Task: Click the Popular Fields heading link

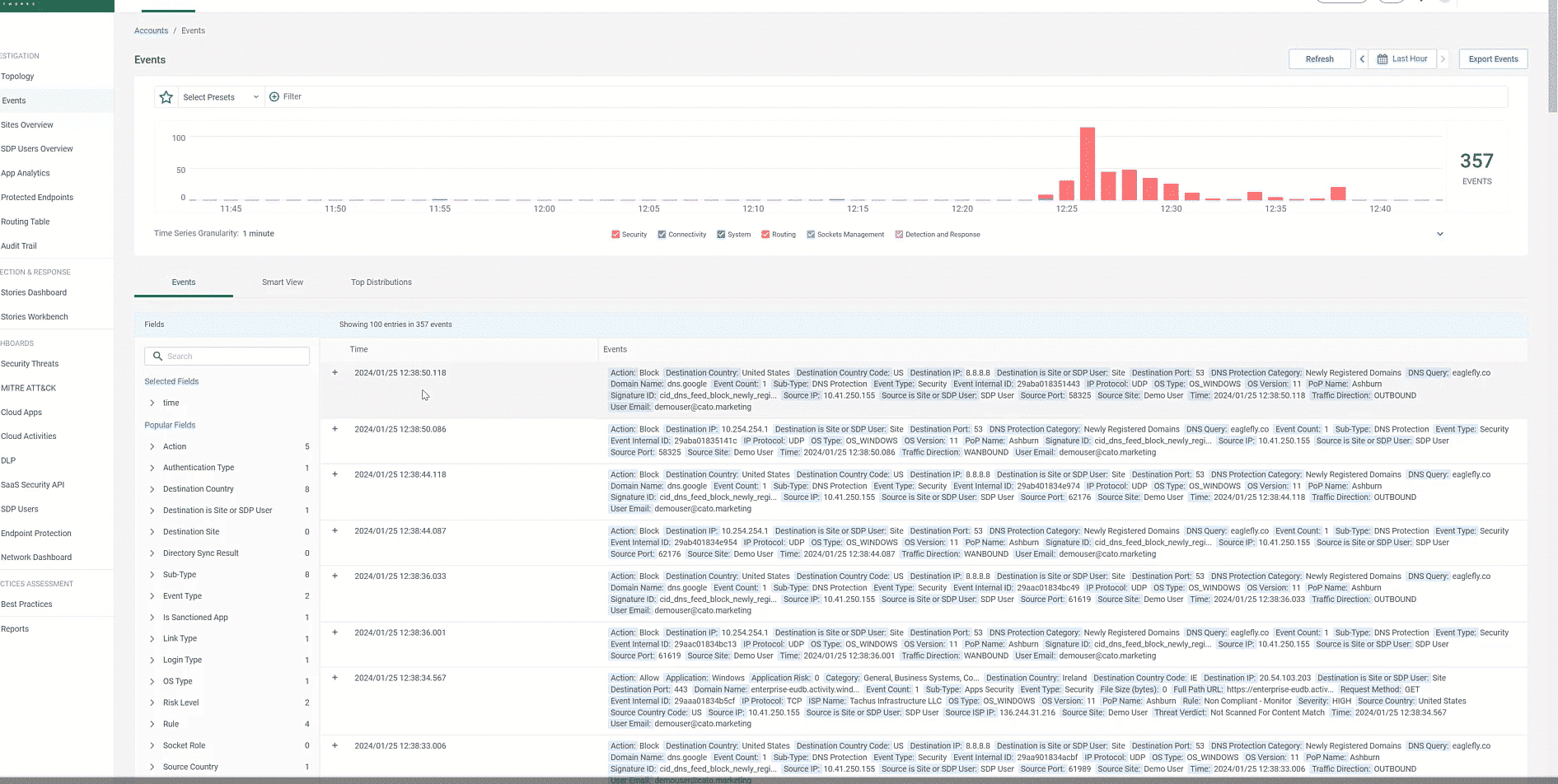Action: tap(170, 426)
